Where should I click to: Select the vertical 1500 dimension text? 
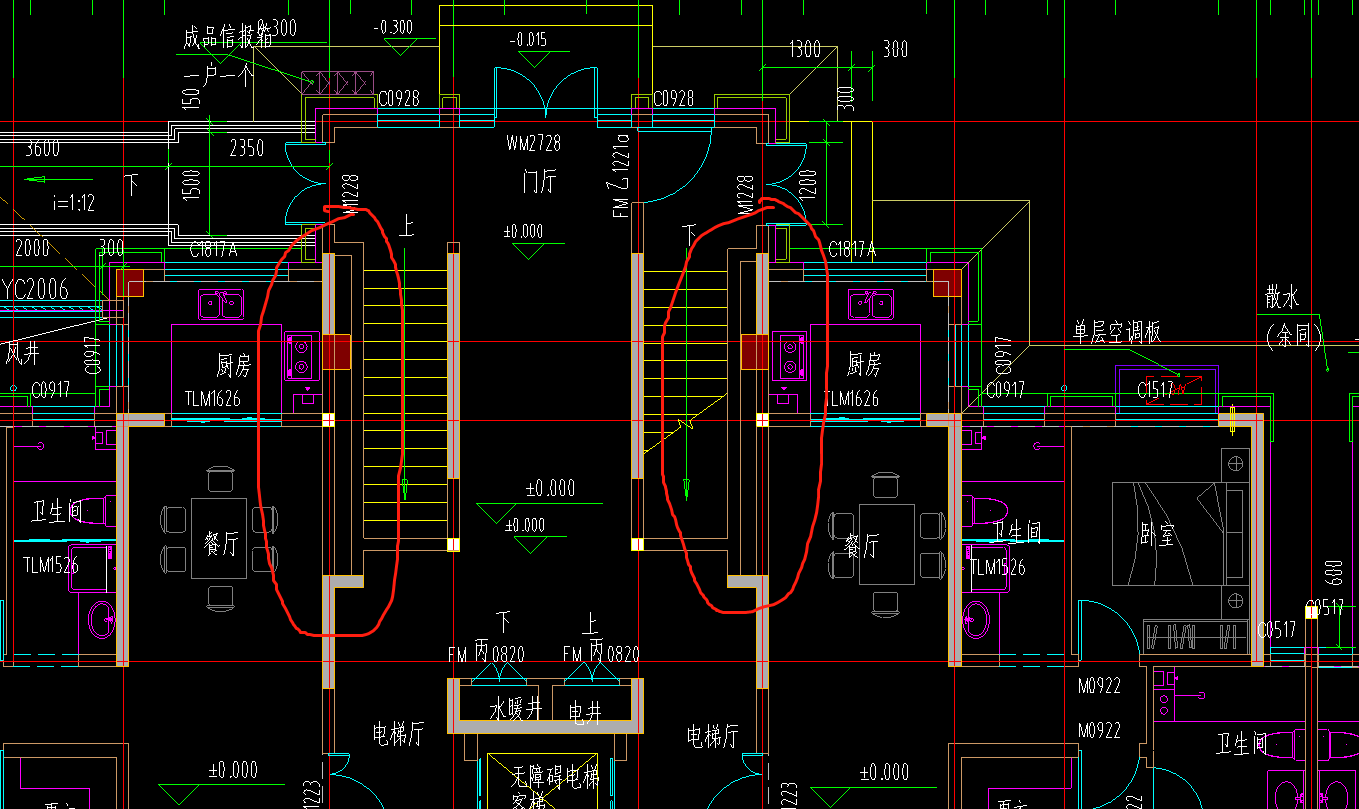[x=192, y=185]
